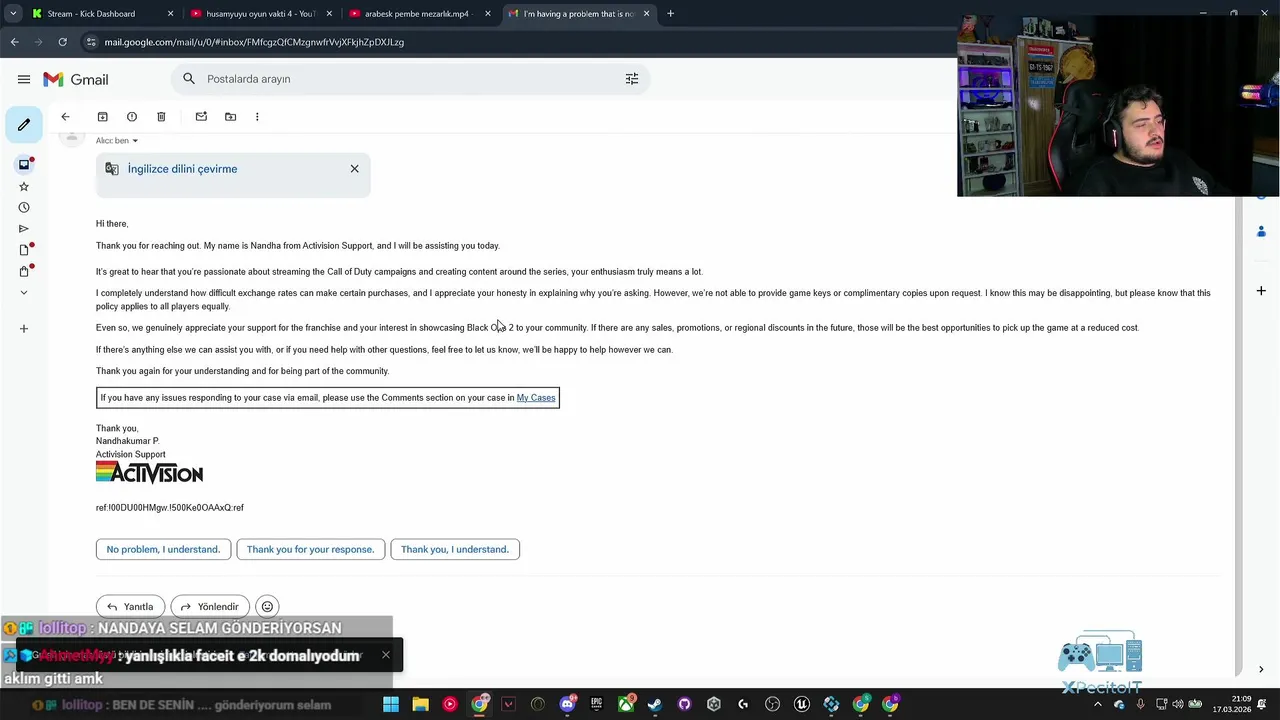Viewport: 1280px width, 720px height.
Task: Click the browser address bar URL
Action: (254, 42)
